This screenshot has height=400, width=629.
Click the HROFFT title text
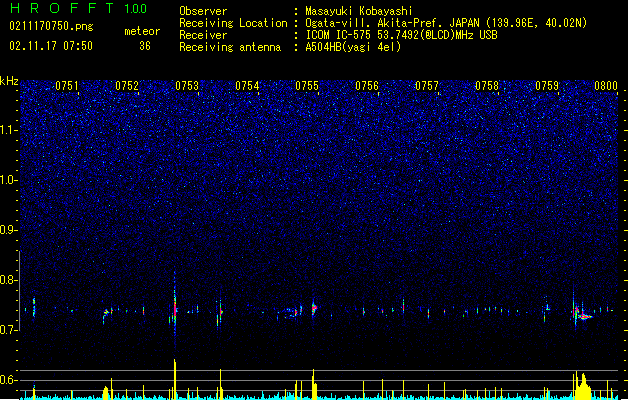62,8
